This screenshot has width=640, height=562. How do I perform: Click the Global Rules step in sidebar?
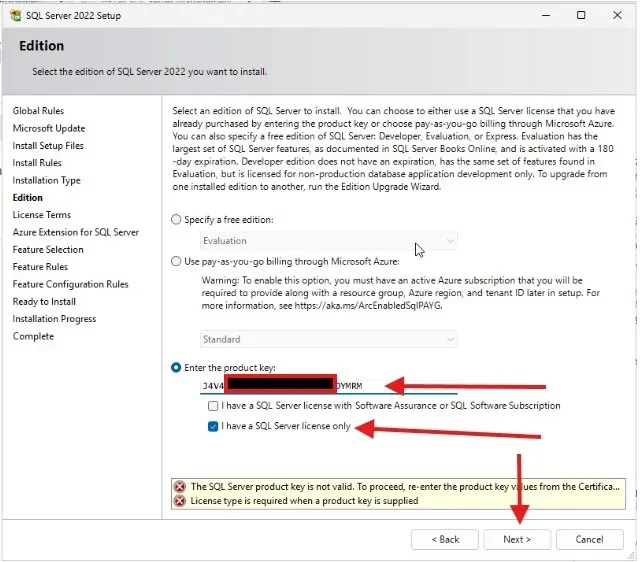coord(38,111)
